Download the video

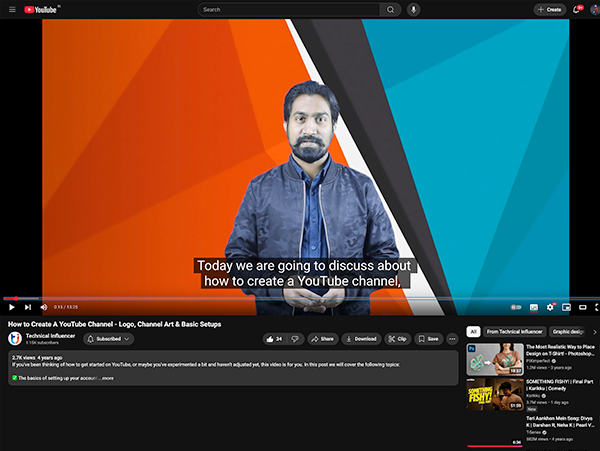[x=361, y=339]
